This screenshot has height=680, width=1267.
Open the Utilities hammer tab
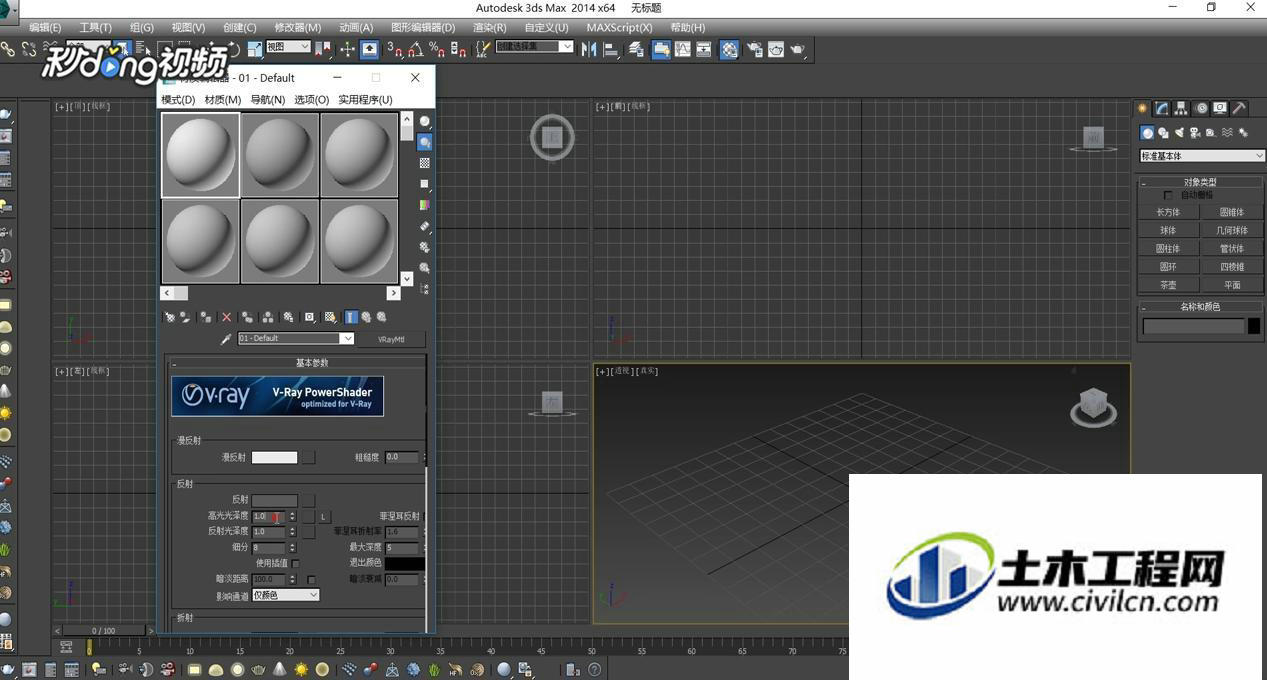(1239, 108)
